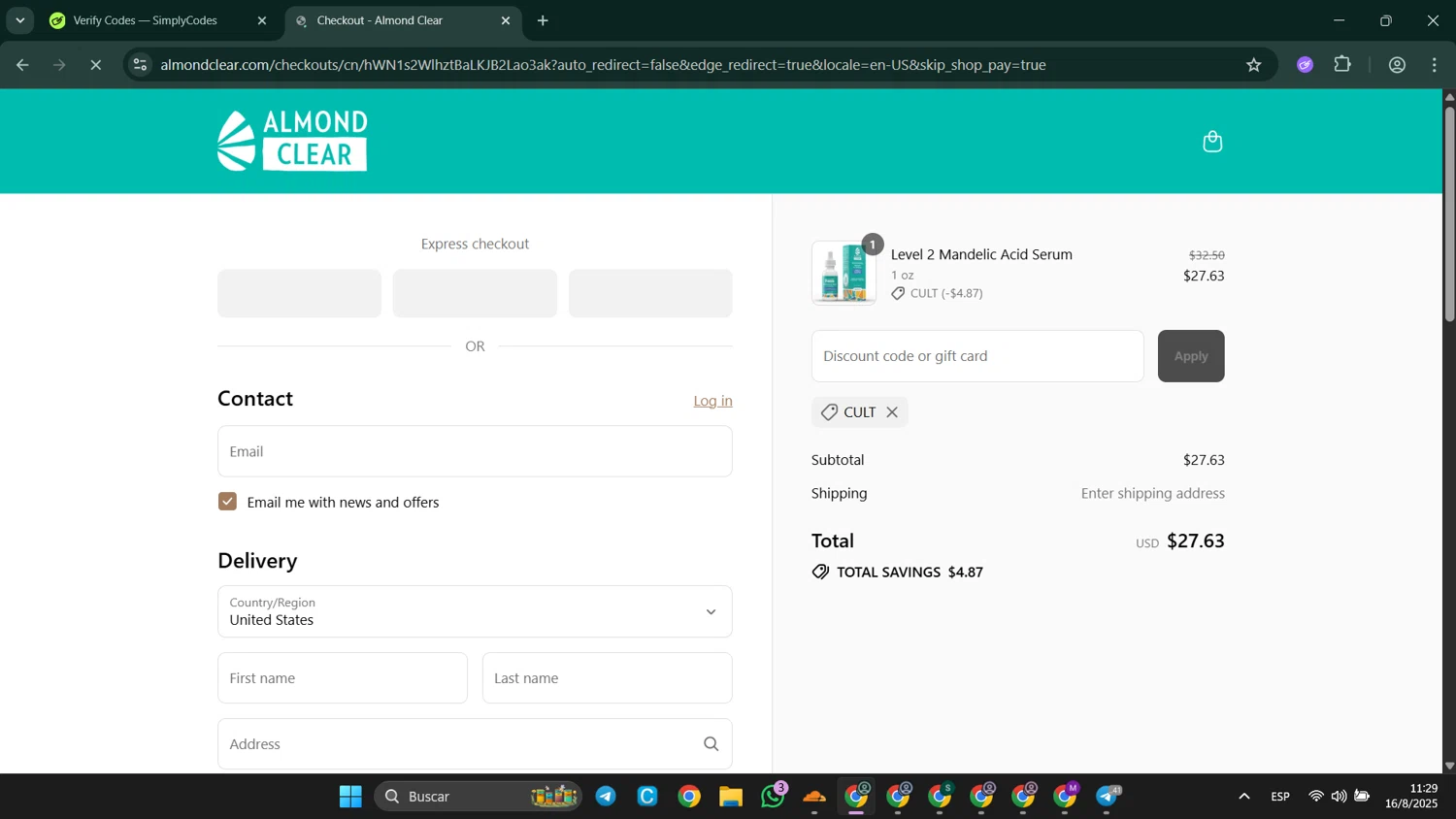
Task: Open the volume control in tray
Action: [1340, 797]
